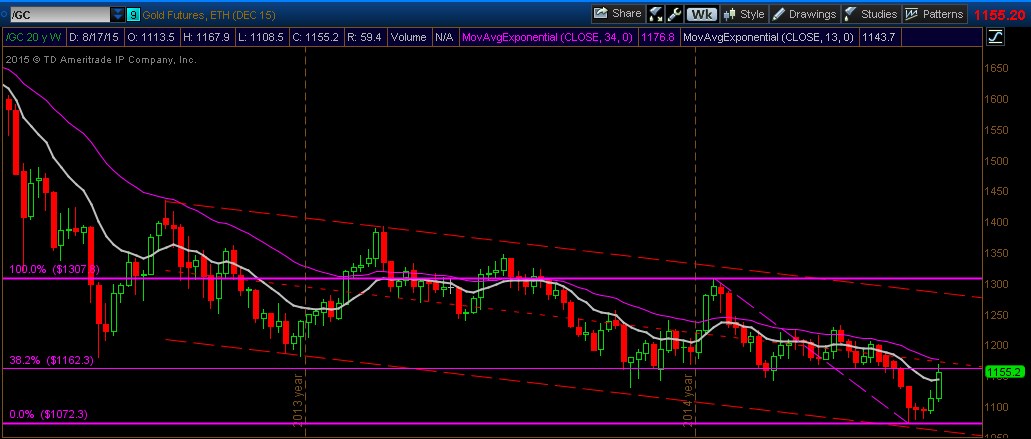This screenshot has width=1031, height=439.
Task: Click the 0.0% ($1072.3) Fibonacci label
Action: [49, 415]
